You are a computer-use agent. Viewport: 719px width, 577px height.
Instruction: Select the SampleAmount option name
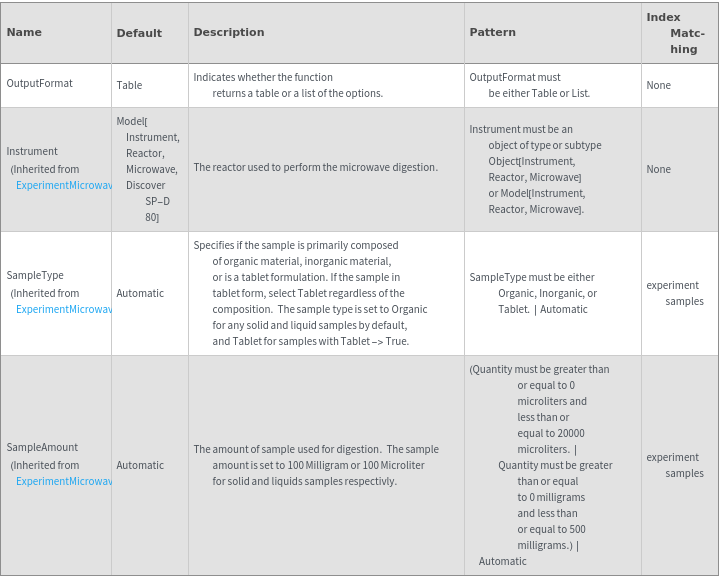(42, 447)
